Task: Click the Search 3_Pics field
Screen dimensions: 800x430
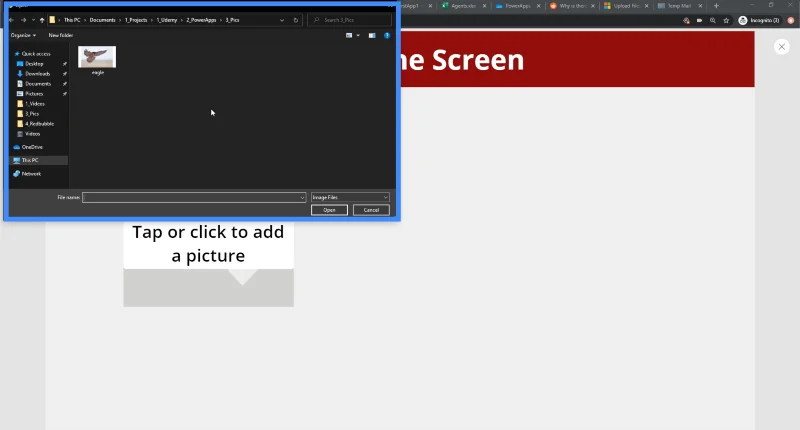Action: (x=349, y=20)
